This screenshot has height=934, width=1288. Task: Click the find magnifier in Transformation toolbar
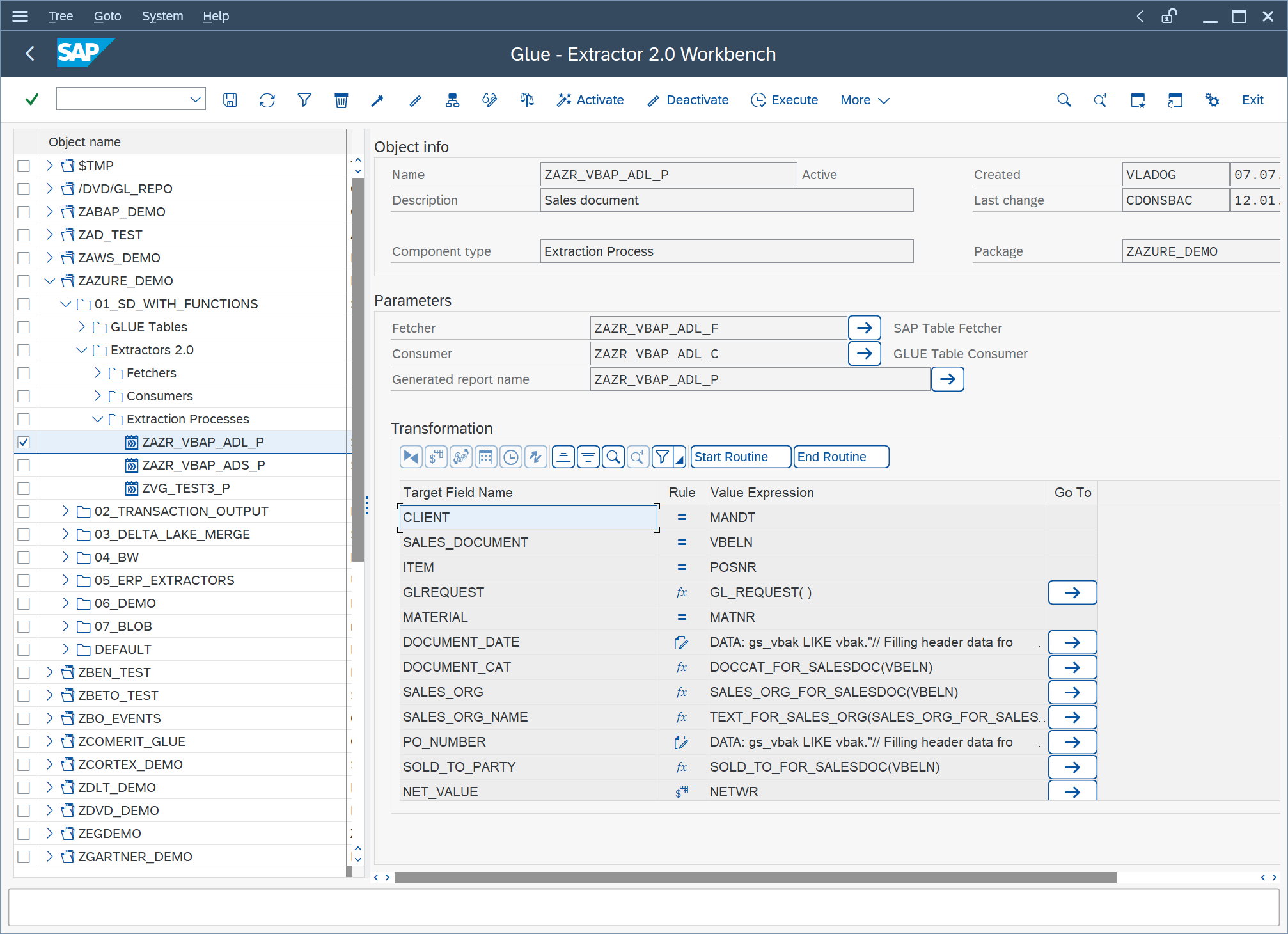(x=613, y=457)
